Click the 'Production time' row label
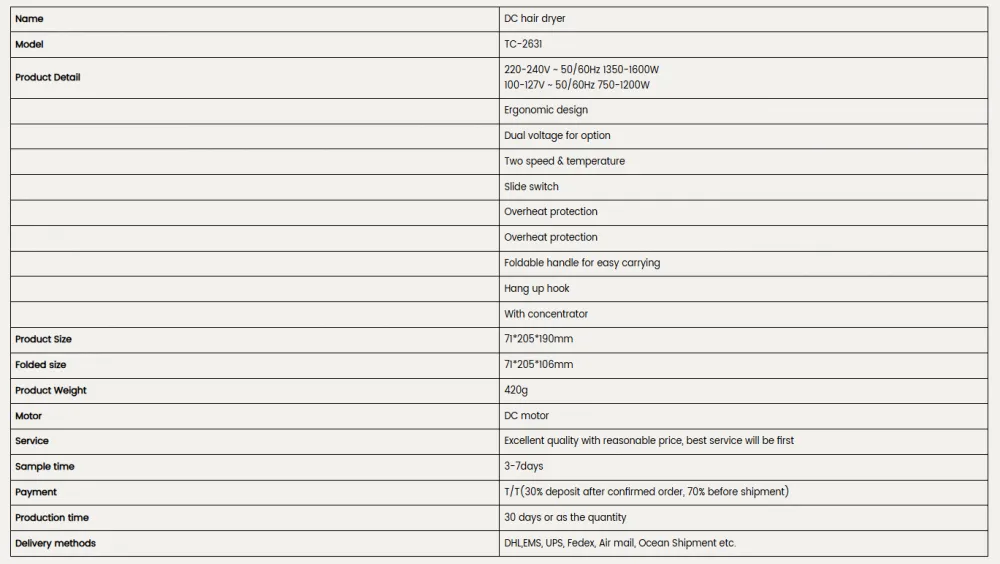This screenshot has height=564, width=1000. tap(52, 517)
